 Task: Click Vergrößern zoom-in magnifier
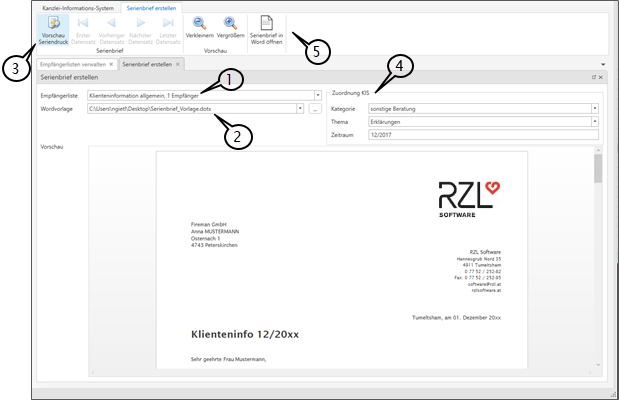pyautogui.click(x=230, y=24)
